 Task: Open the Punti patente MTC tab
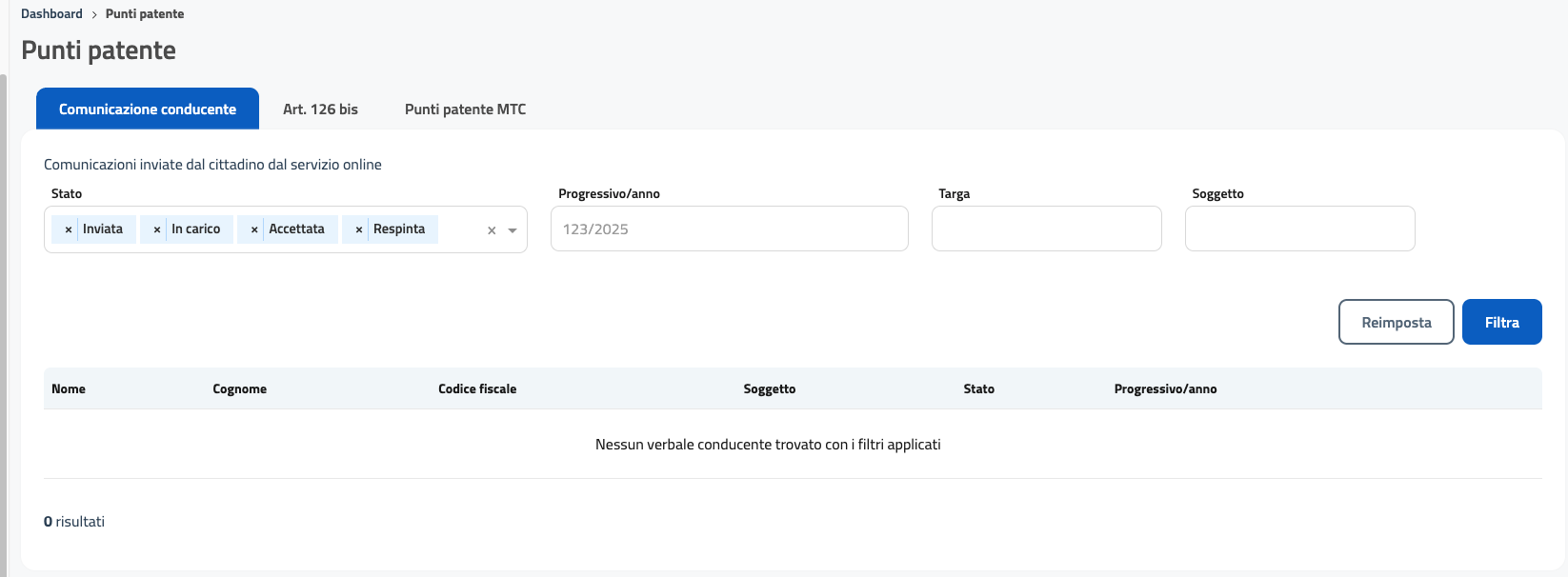465,109
